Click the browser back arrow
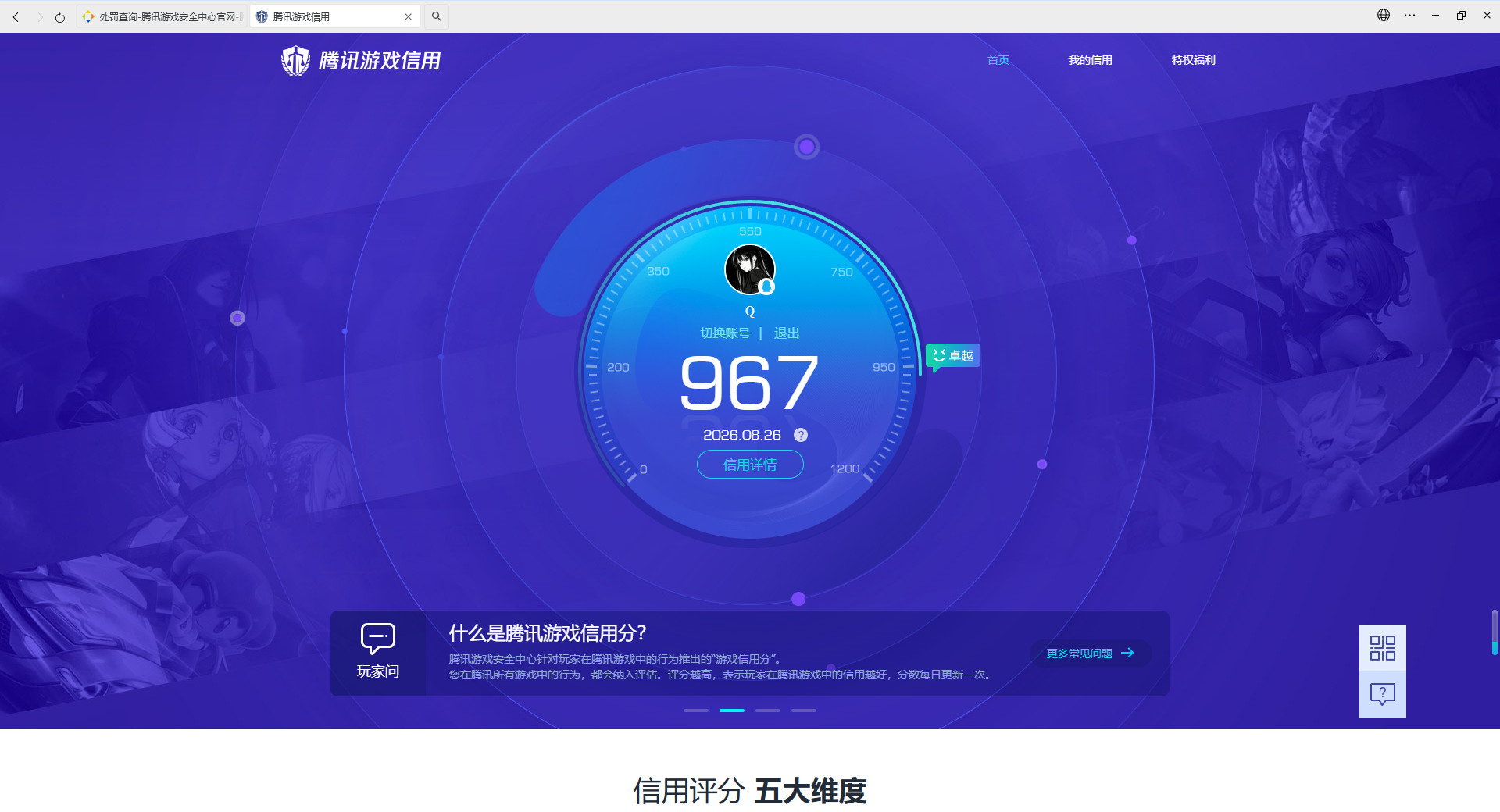This screenshot has width=1500, height=812. pos(16,16)
